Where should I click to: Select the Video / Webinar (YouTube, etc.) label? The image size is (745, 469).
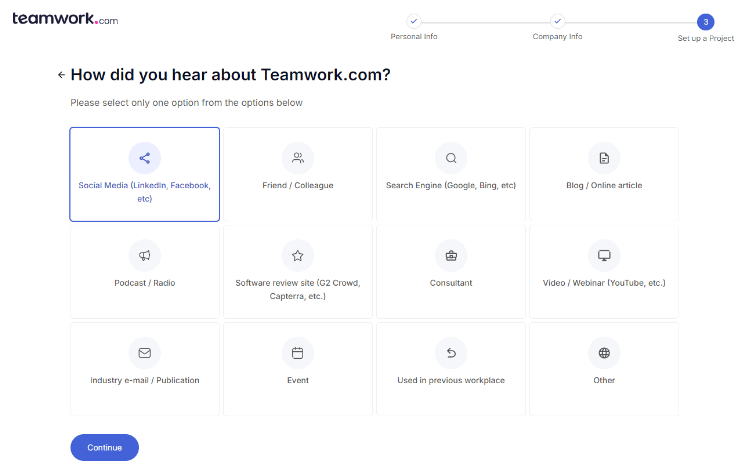point(604,283)
